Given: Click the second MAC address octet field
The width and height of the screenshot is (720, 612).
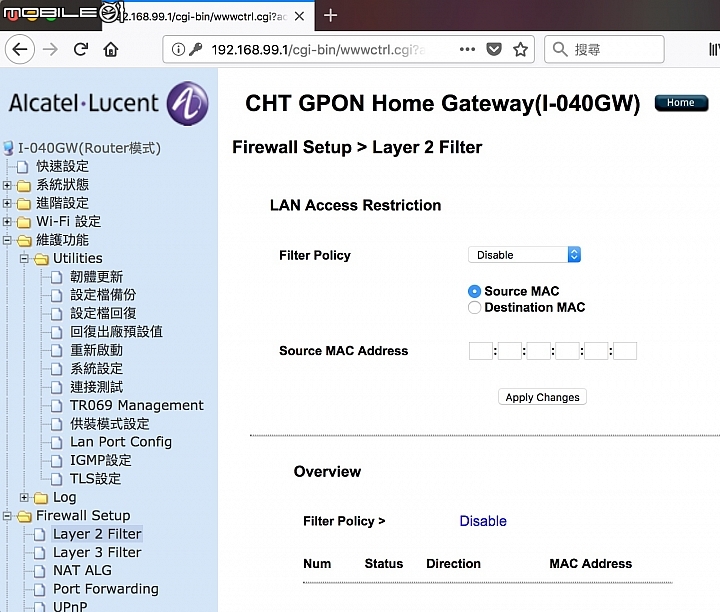Looking at the screenshot, I should 510,351.
